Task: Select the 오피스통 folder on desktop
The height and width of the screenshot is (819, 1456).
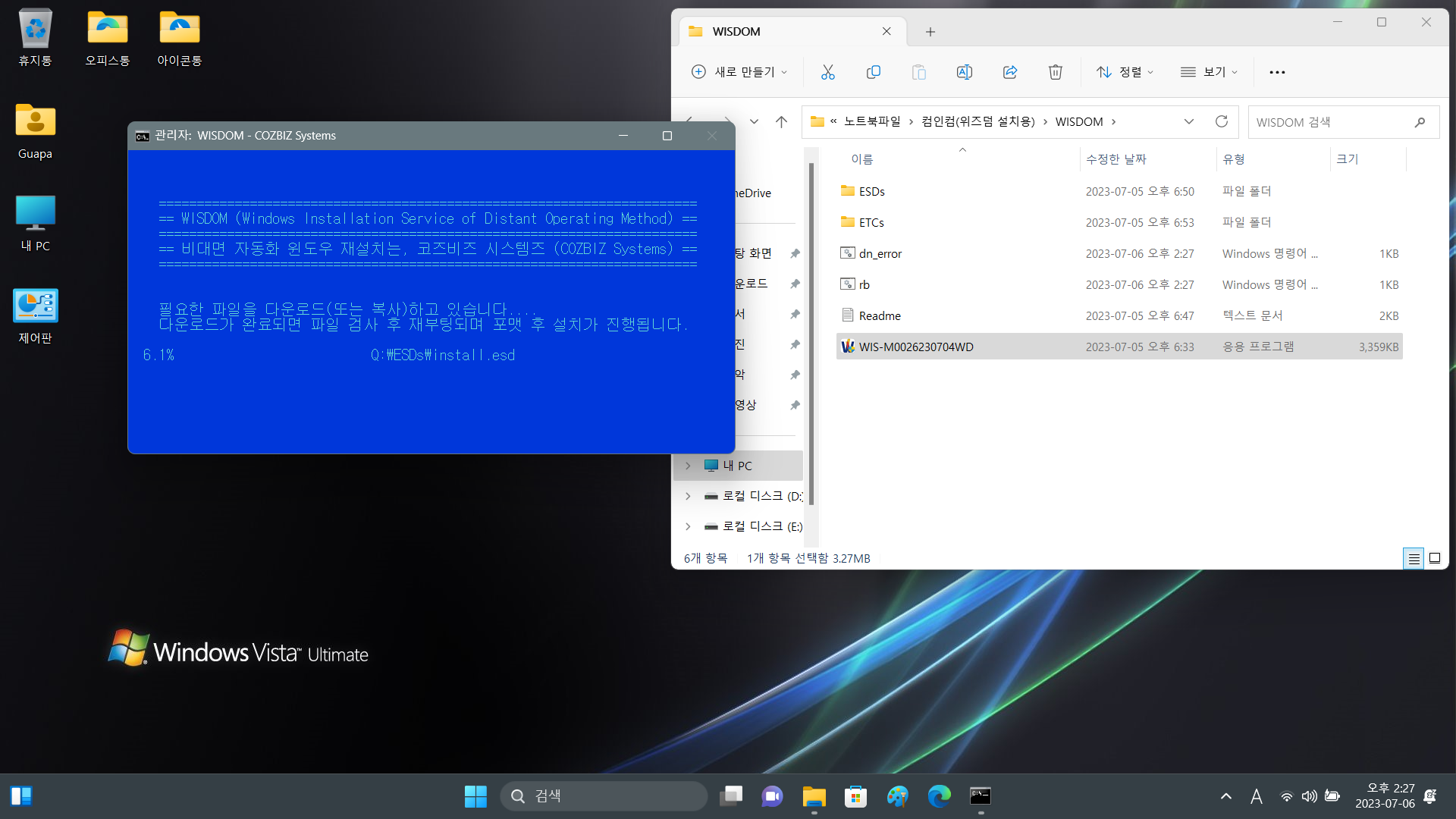Action: (x=107, y=38)
